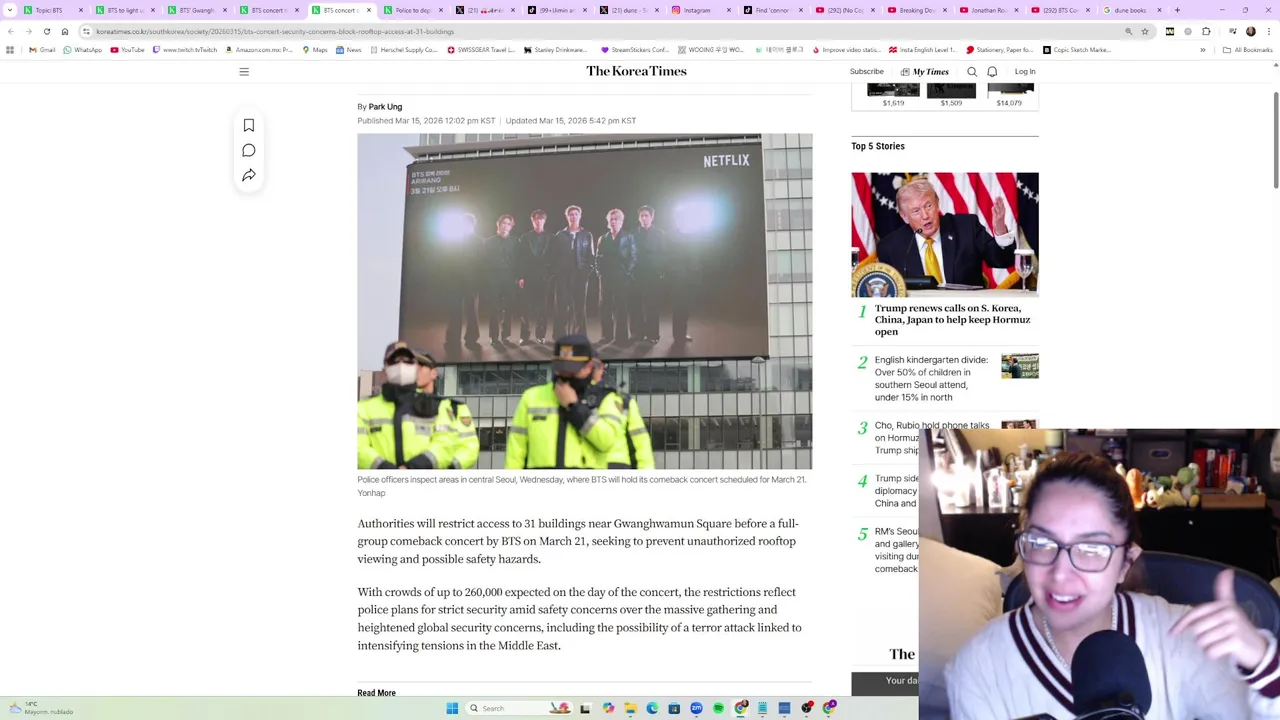This screenshot has width=1280, height=720.
Task: Open author Park Ung's page
Action: pos(385,107)
